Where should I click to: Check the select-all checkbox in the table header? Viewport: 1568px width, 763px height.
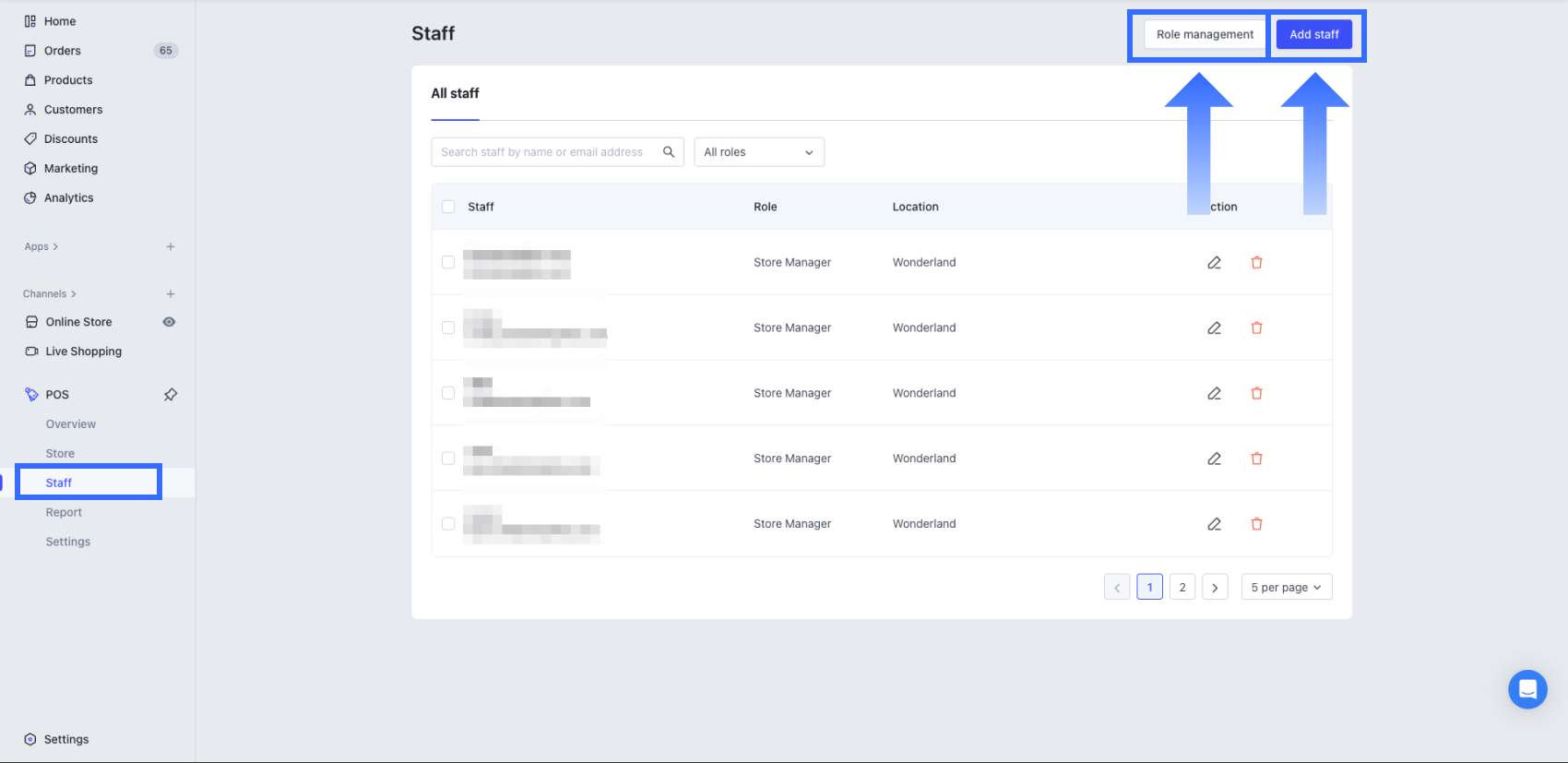(448, 207)
